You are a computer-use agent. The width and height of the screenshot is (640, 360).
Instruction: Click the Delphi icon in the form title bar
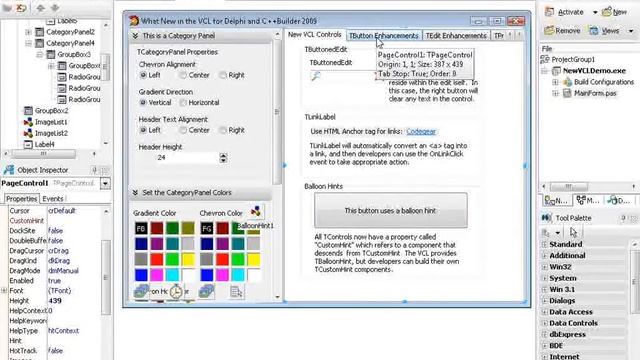click(x=134, y=20)
